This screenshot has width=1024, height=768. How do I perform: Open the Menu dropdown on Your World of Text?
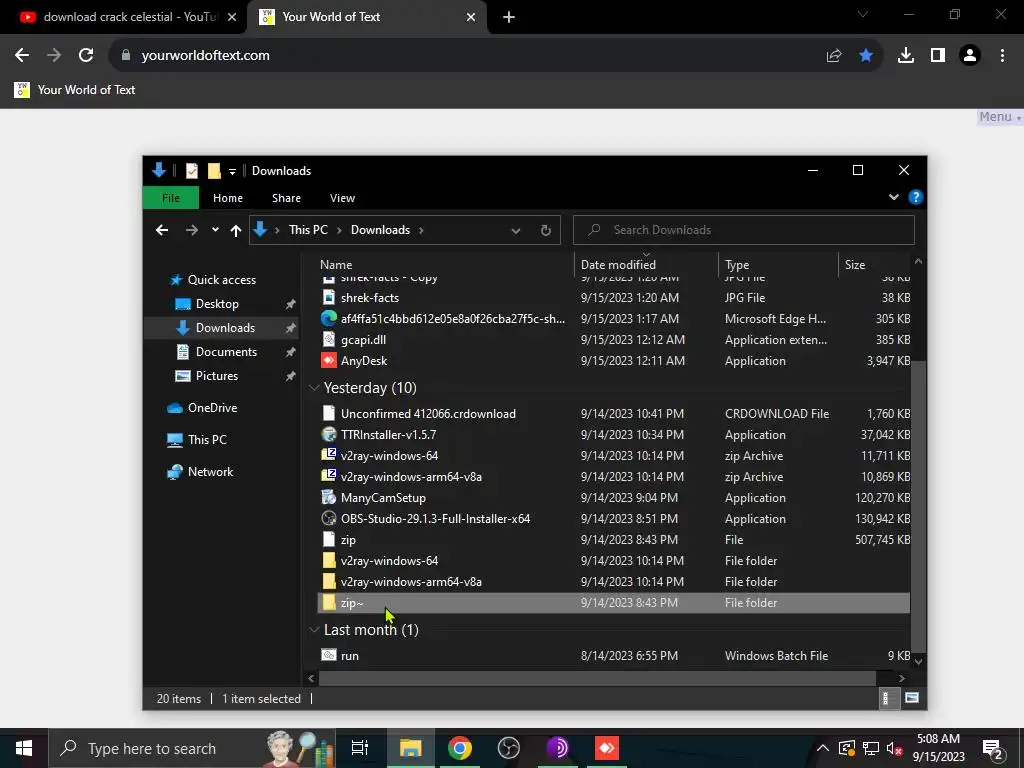tap(999, 117)
